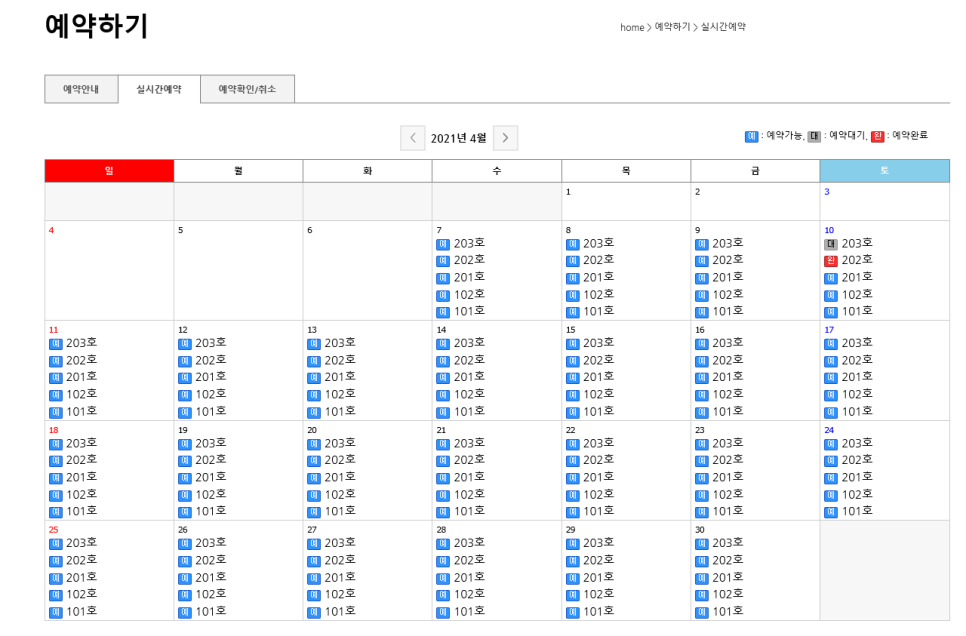Select room 203호 on April 13
This screenshot has width=966, height=636.
pos(340,343)
